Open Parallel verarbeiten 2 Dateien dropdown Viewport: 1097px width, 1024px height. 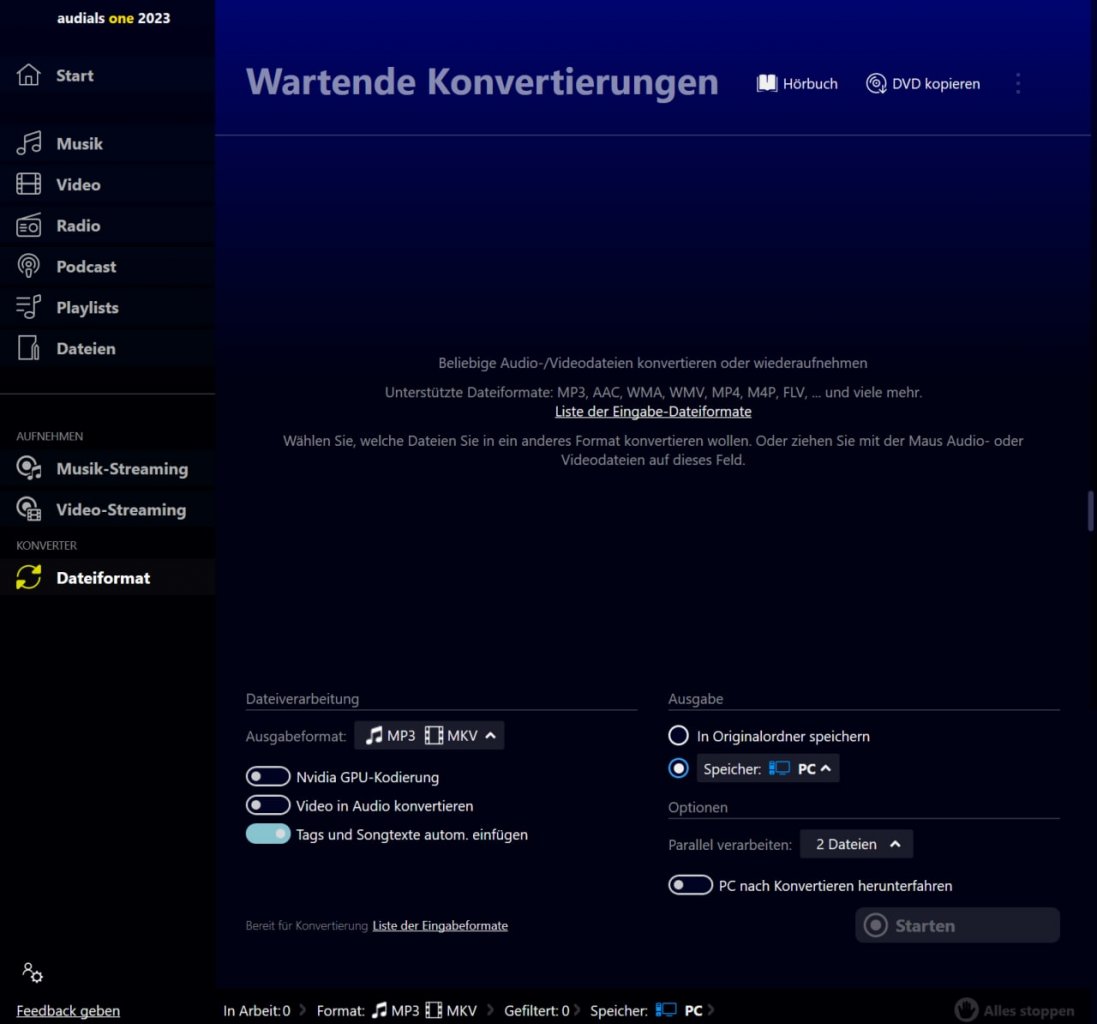(856, 844)
